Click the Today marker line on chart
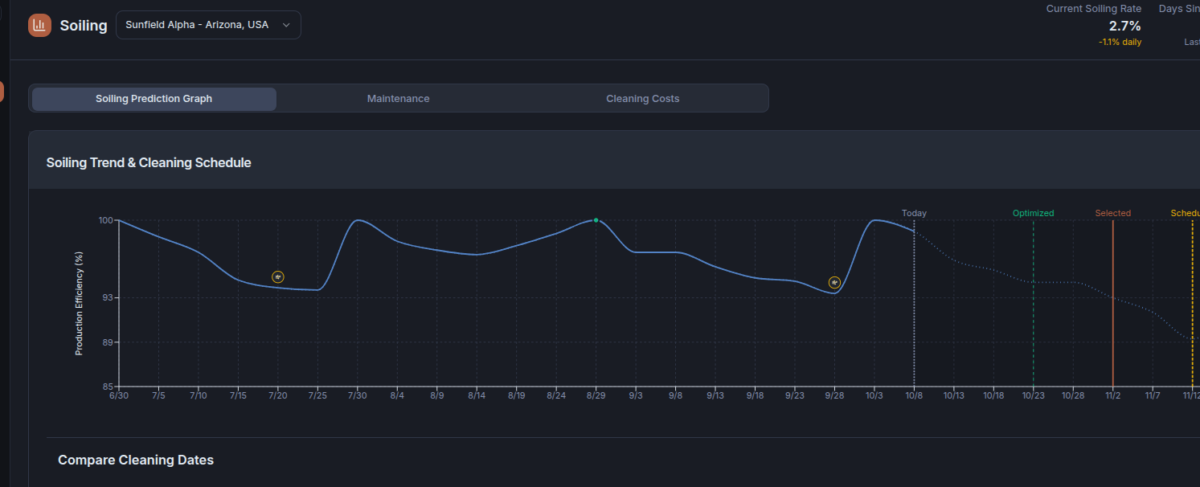This screenshot has width=1200, height=487. tap(914, 300)
